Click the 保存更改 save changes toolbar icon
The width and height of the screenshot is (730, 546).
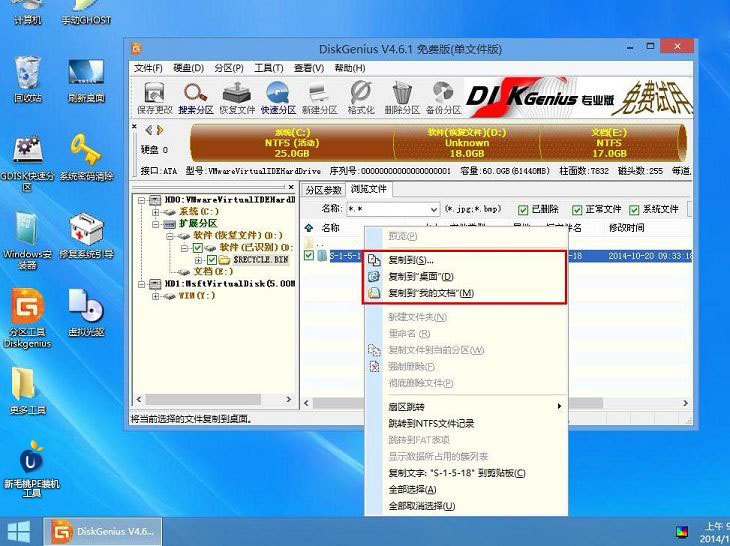point(155,98)
